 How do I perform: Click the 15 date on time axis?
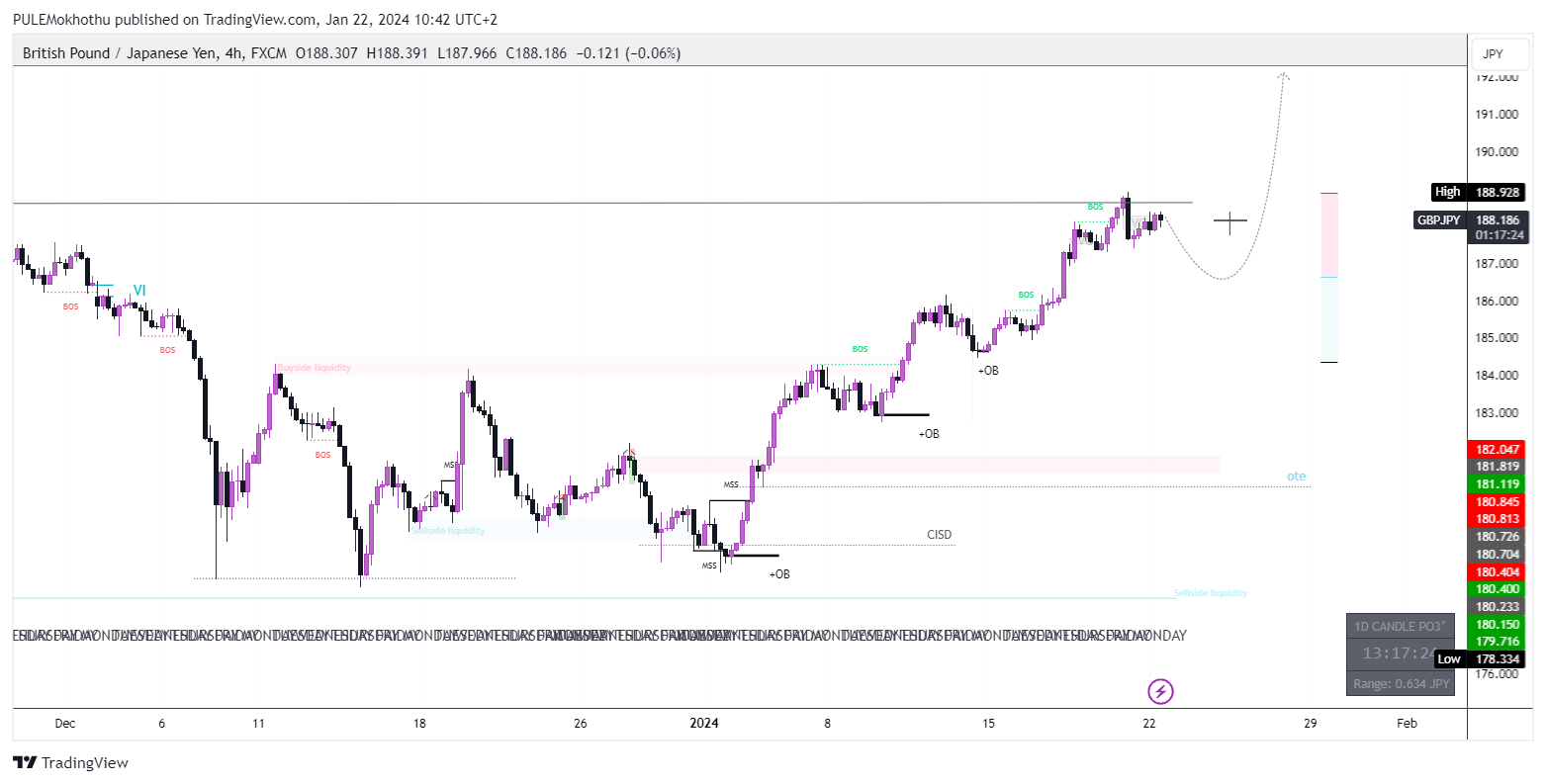(988, 724)
